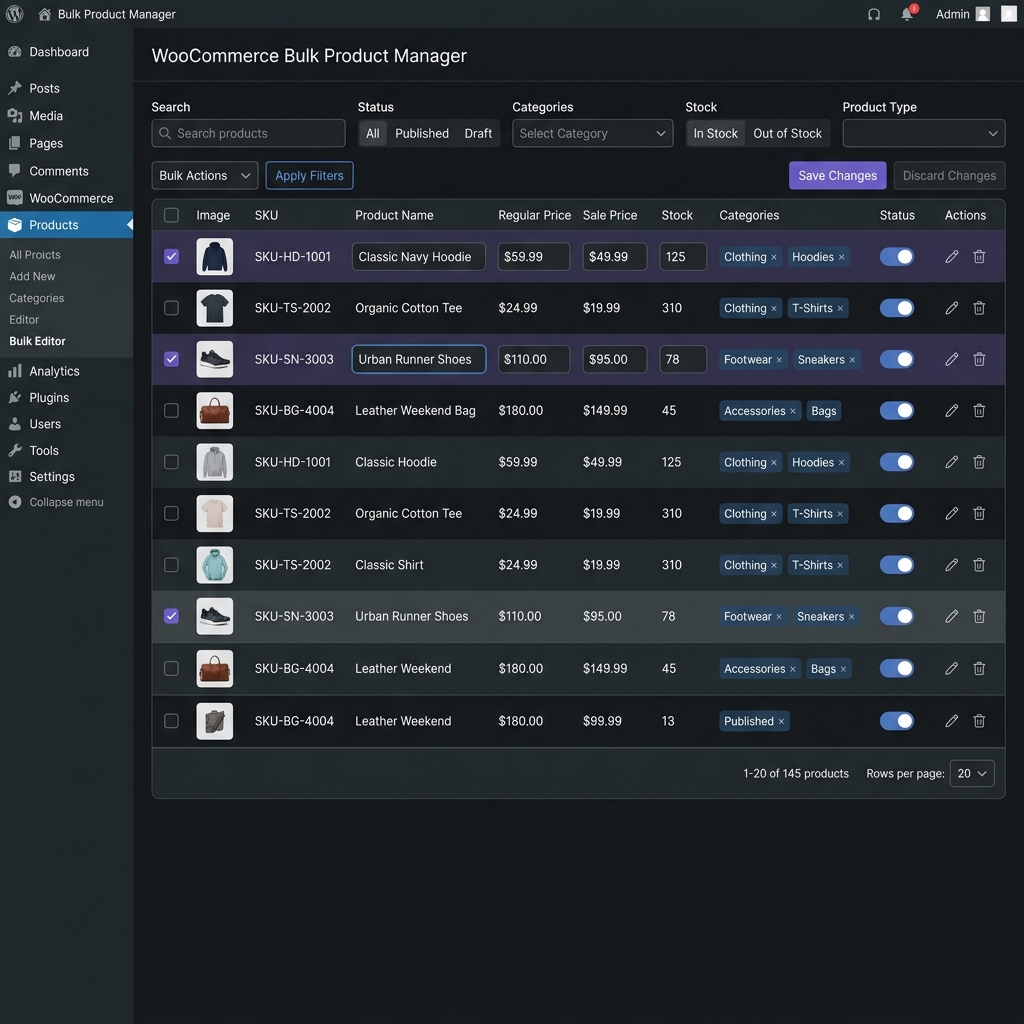Select the Out of Stock filter
1024x1024 pixels.
point(788,133)
